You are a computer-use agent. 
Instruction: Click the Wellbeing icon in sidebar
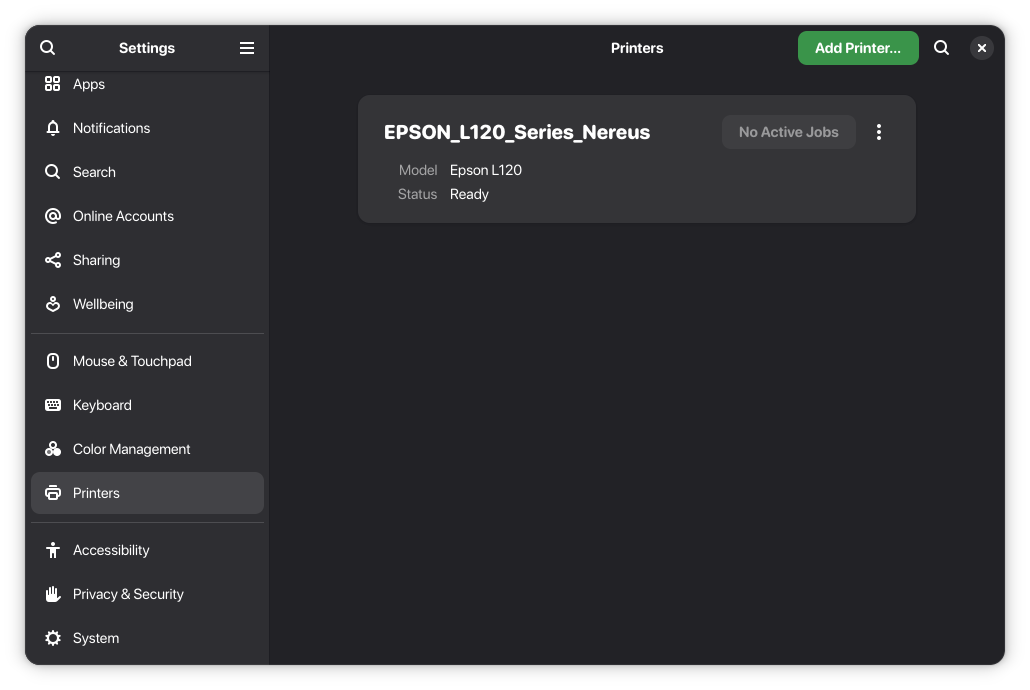tap(53, 304)
